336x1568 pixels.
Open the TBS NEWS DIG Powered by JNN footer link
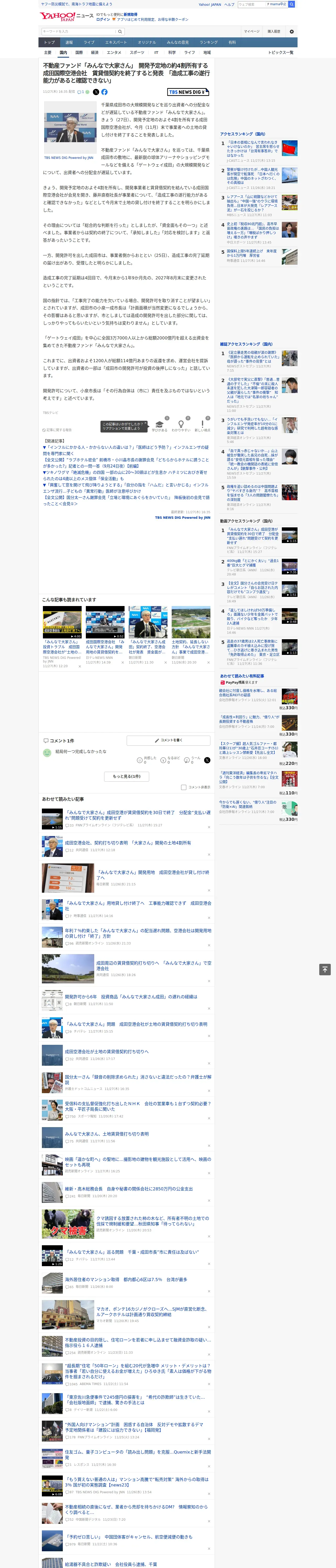point(182,517)
